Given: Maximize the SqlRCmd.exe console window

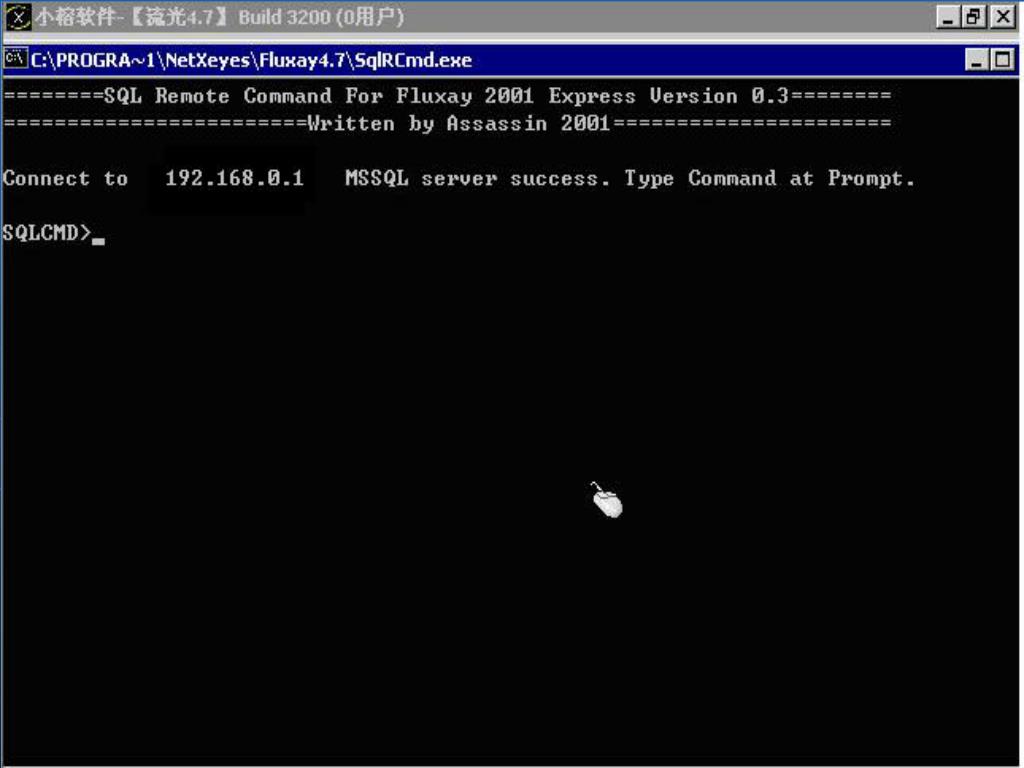Looking at the screenshot, I should (x=1002, y=60).
